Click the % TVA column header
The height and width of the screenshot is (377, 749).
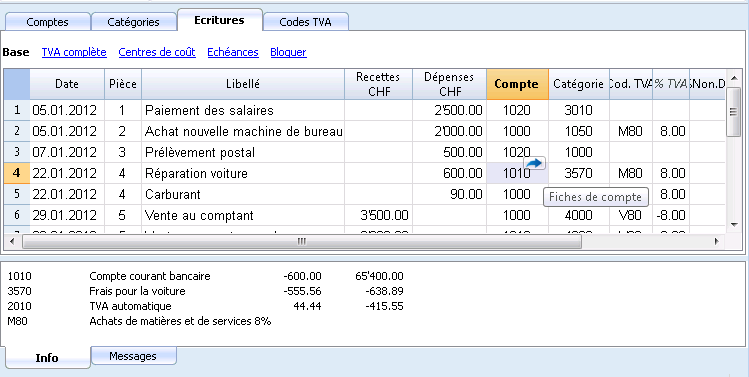pyautogui.click(x=671, y=84)
